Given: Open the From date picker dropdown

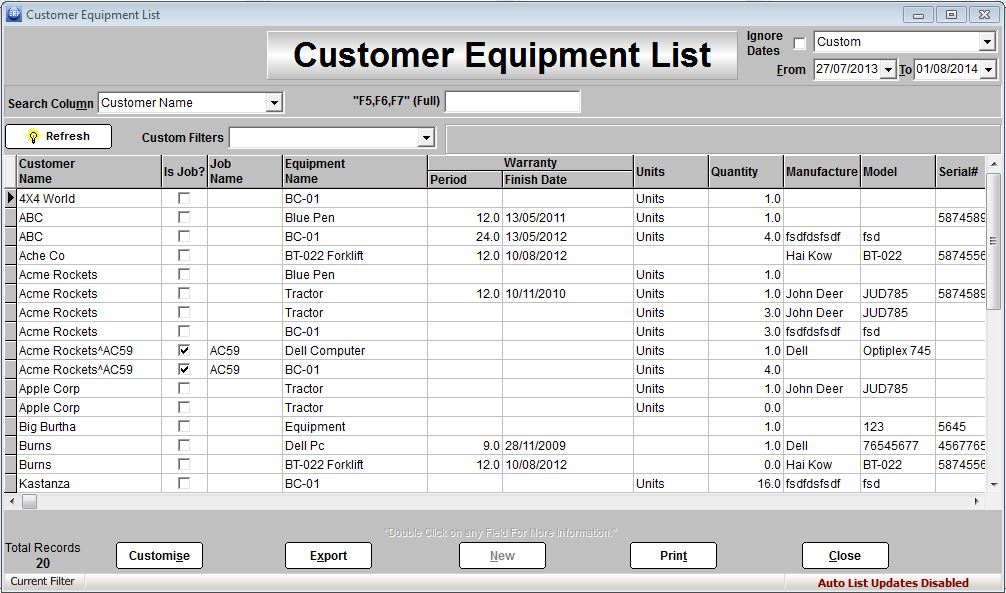Looking at the screenshot, I should [888, 69].
